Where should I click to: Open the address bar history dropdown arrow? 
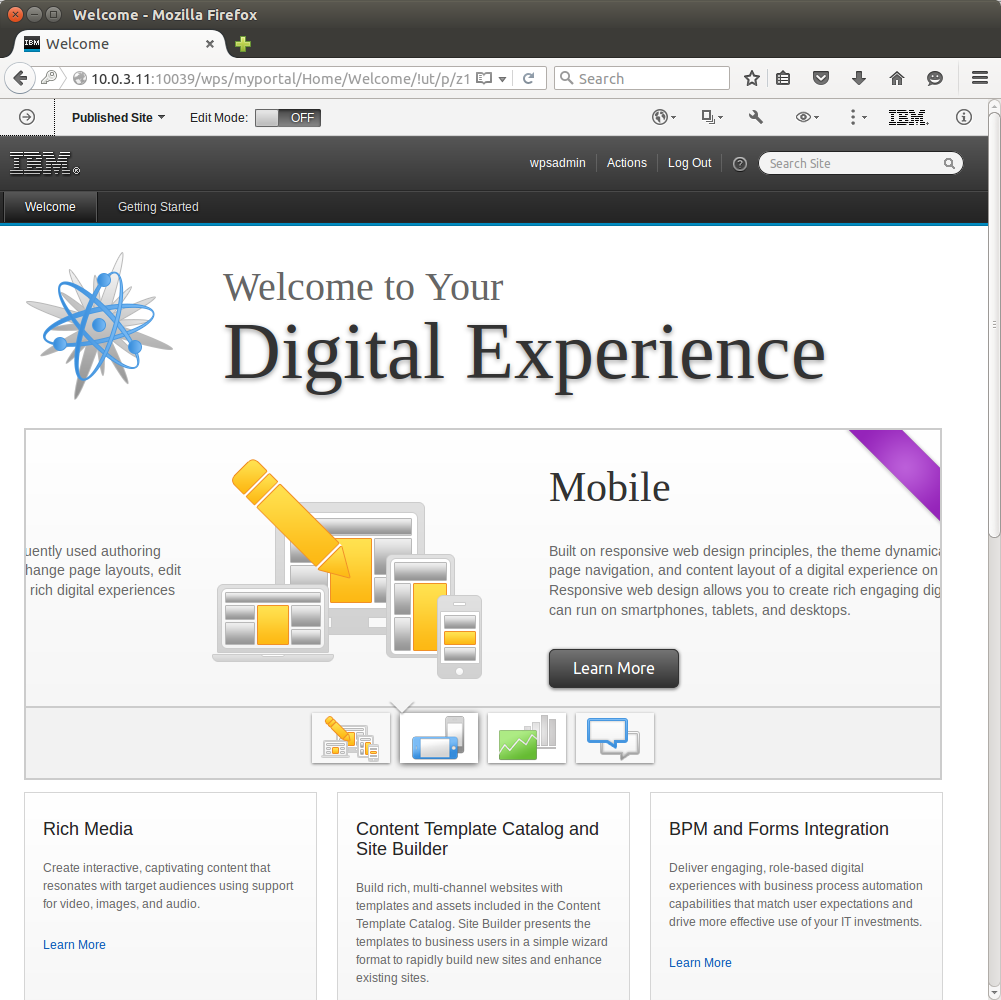tap(502, 79)
